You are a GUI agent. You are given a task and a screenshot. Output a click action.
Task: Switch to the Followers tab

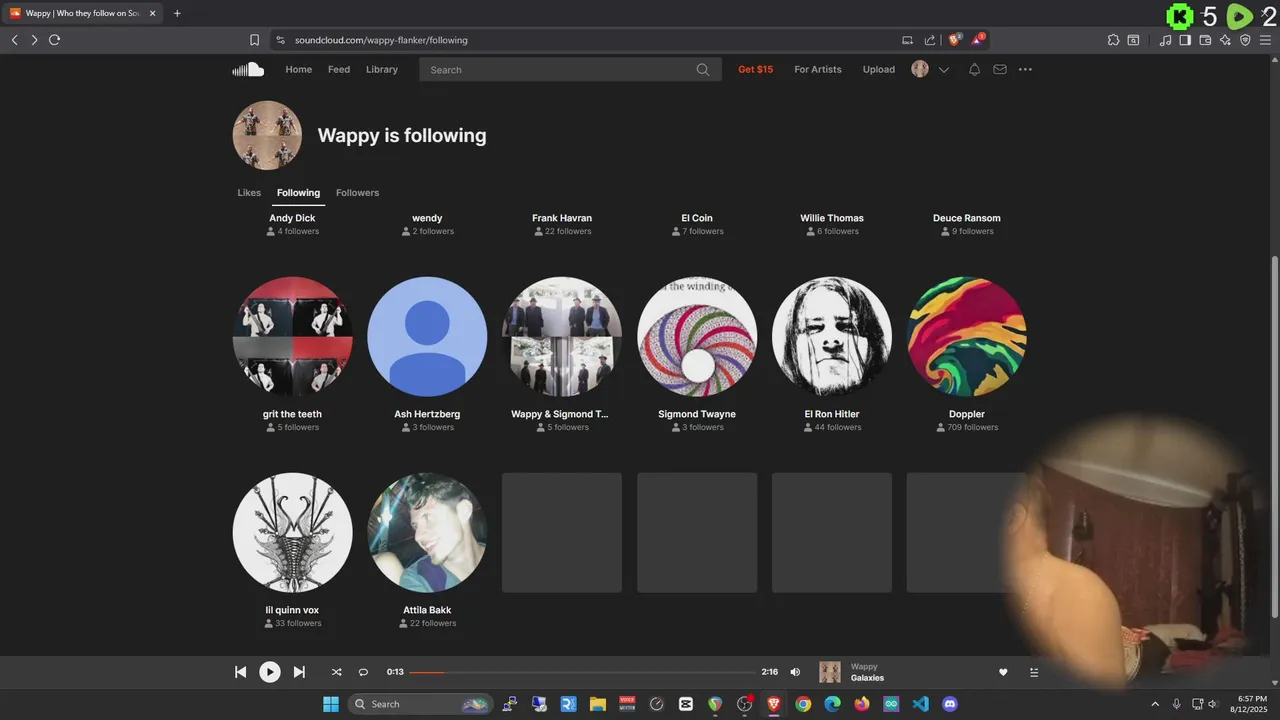point(357,192)
